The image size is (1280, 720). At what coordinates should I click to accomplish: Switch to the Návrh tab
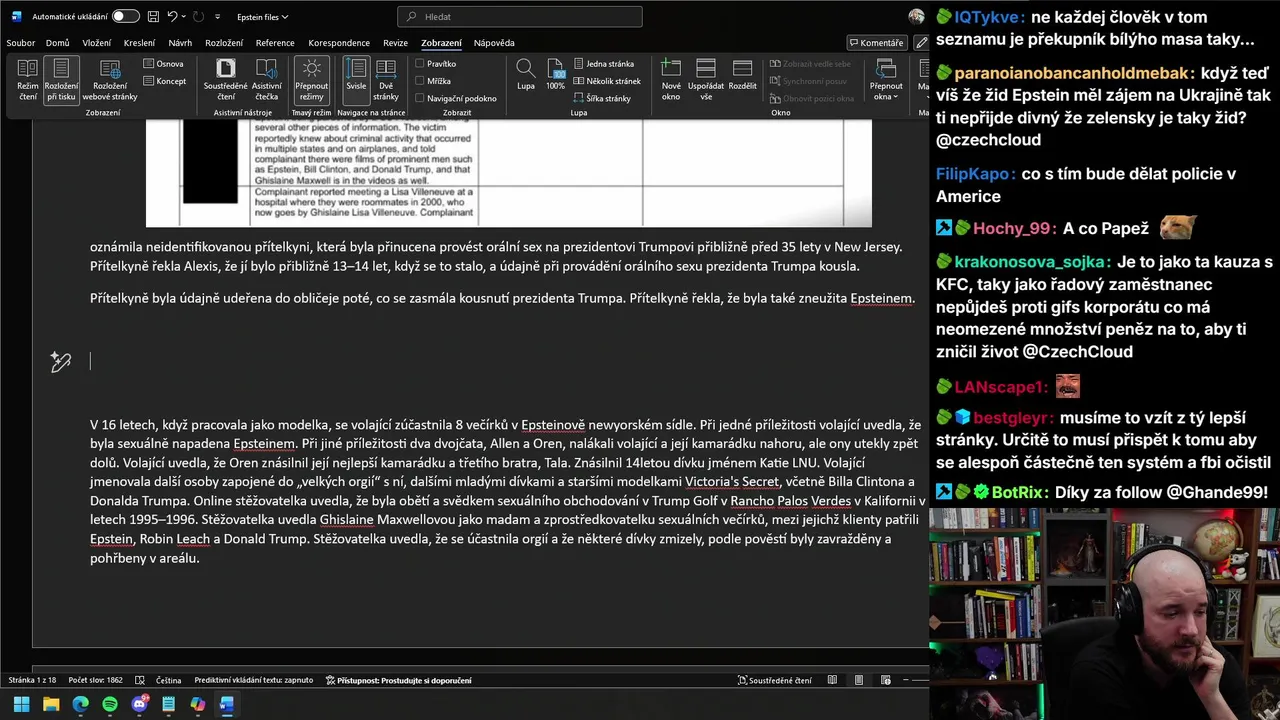click(180, 43)
